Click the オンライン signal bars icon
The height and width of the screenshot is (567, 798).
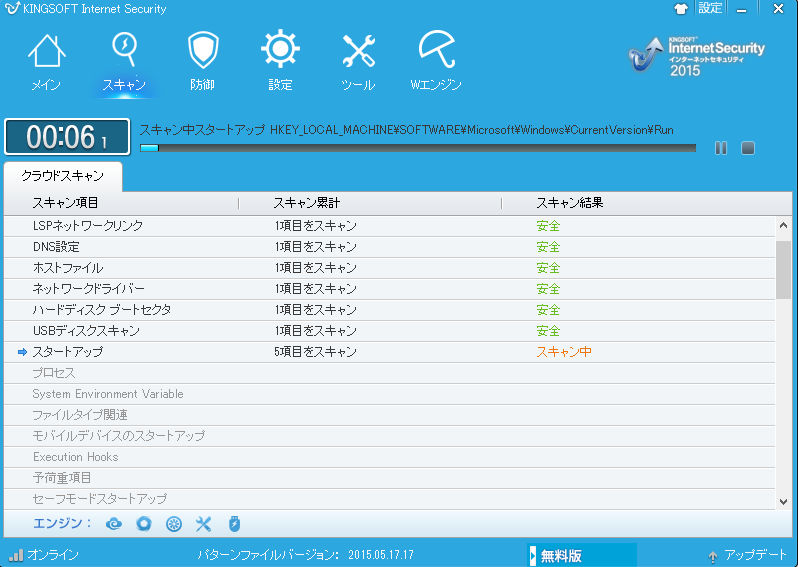click(x=16, y=555)
